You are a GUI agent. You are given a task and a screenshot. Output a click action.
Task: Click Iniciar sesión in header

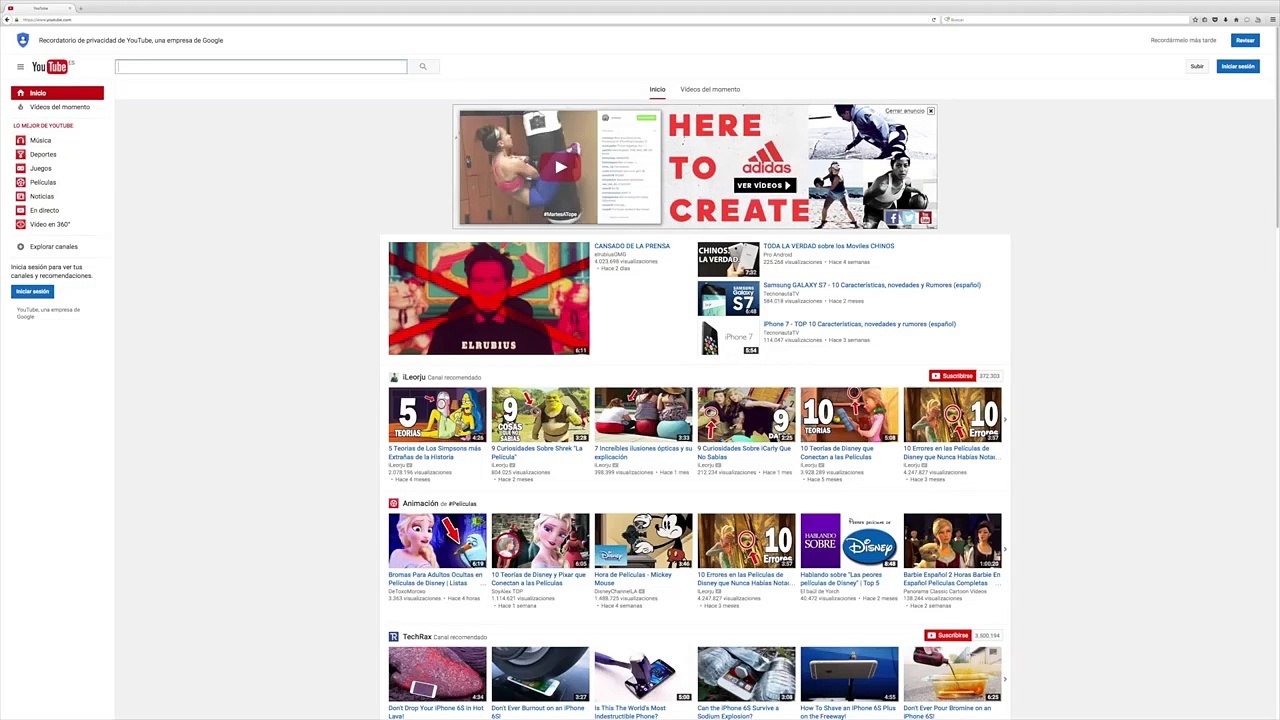tap(1238, 66)
